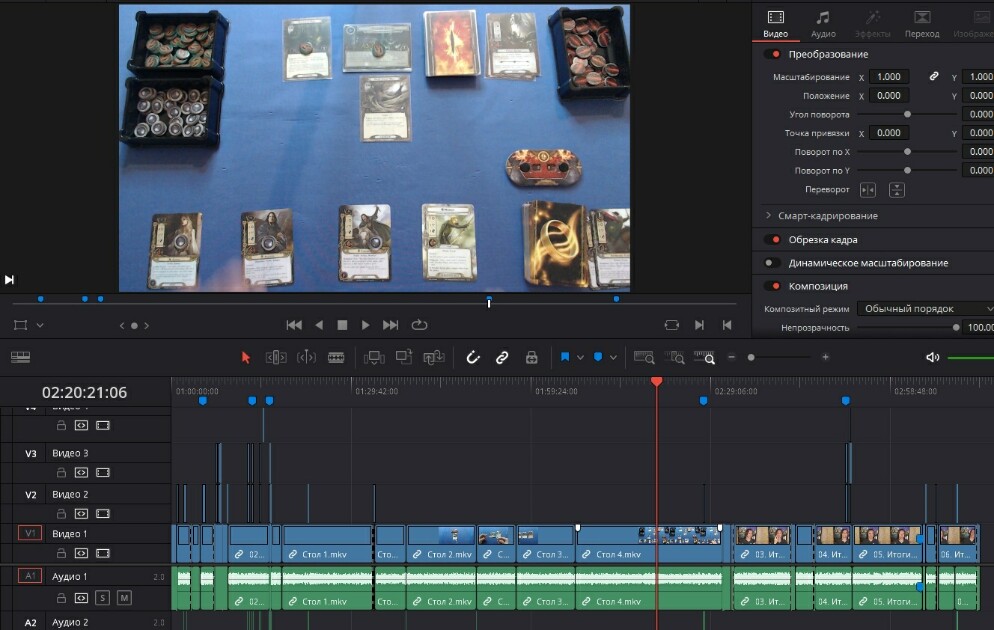
Task: Toggle auto track selector for Видео 2
Action: [81, 513]
